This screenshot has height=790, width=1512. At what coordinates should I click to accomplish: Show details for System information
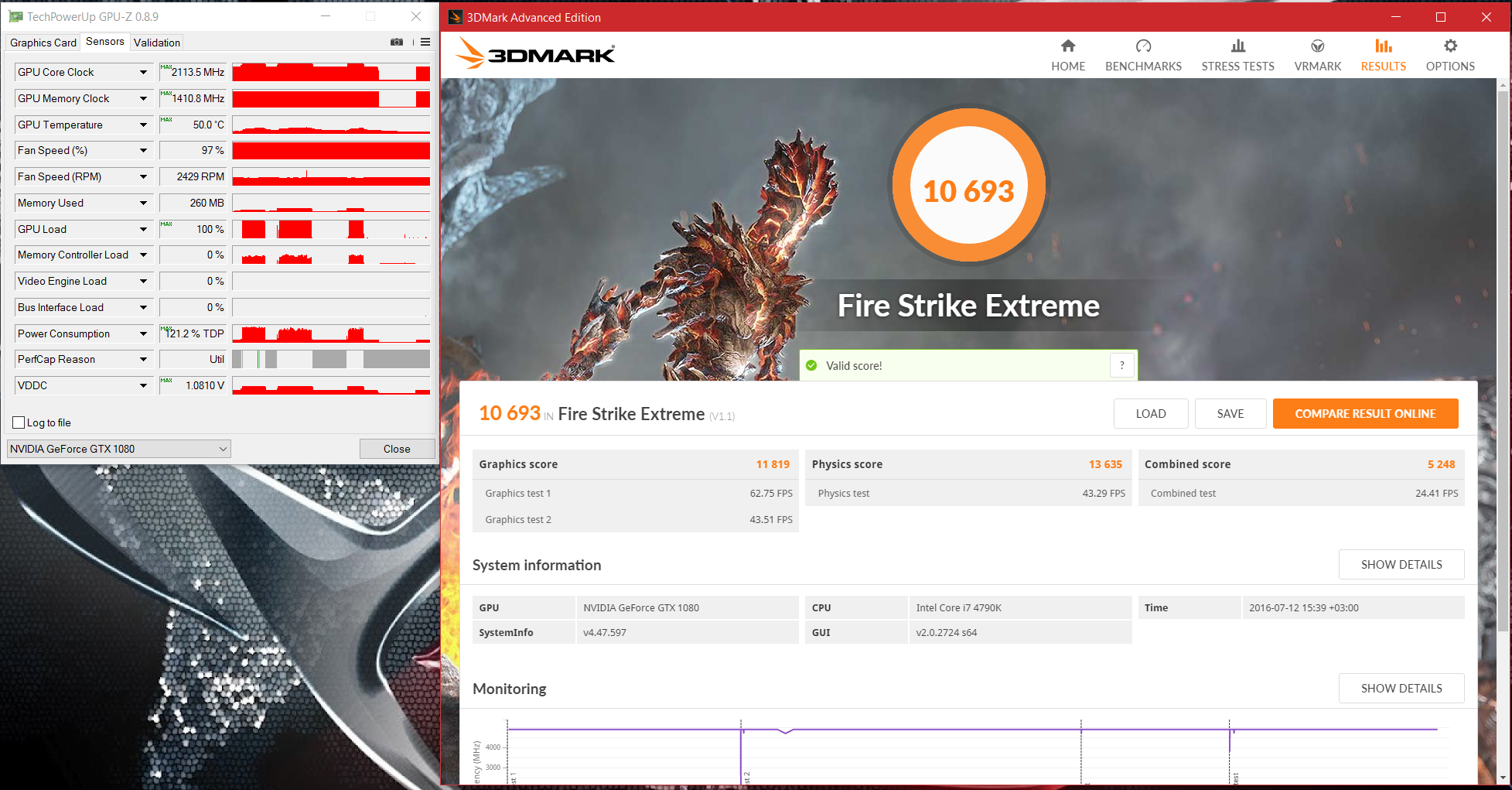pos(1401,565)
